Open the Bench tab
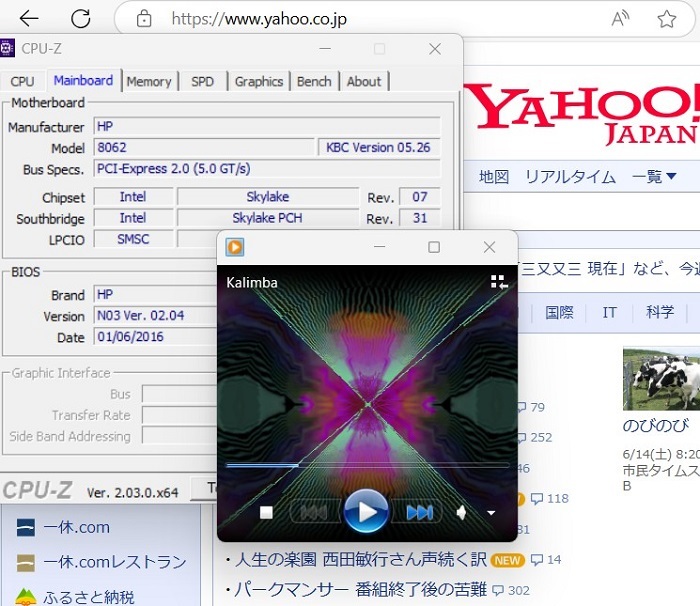The height and width of the screenshot is (606, 700). (314, 81)
